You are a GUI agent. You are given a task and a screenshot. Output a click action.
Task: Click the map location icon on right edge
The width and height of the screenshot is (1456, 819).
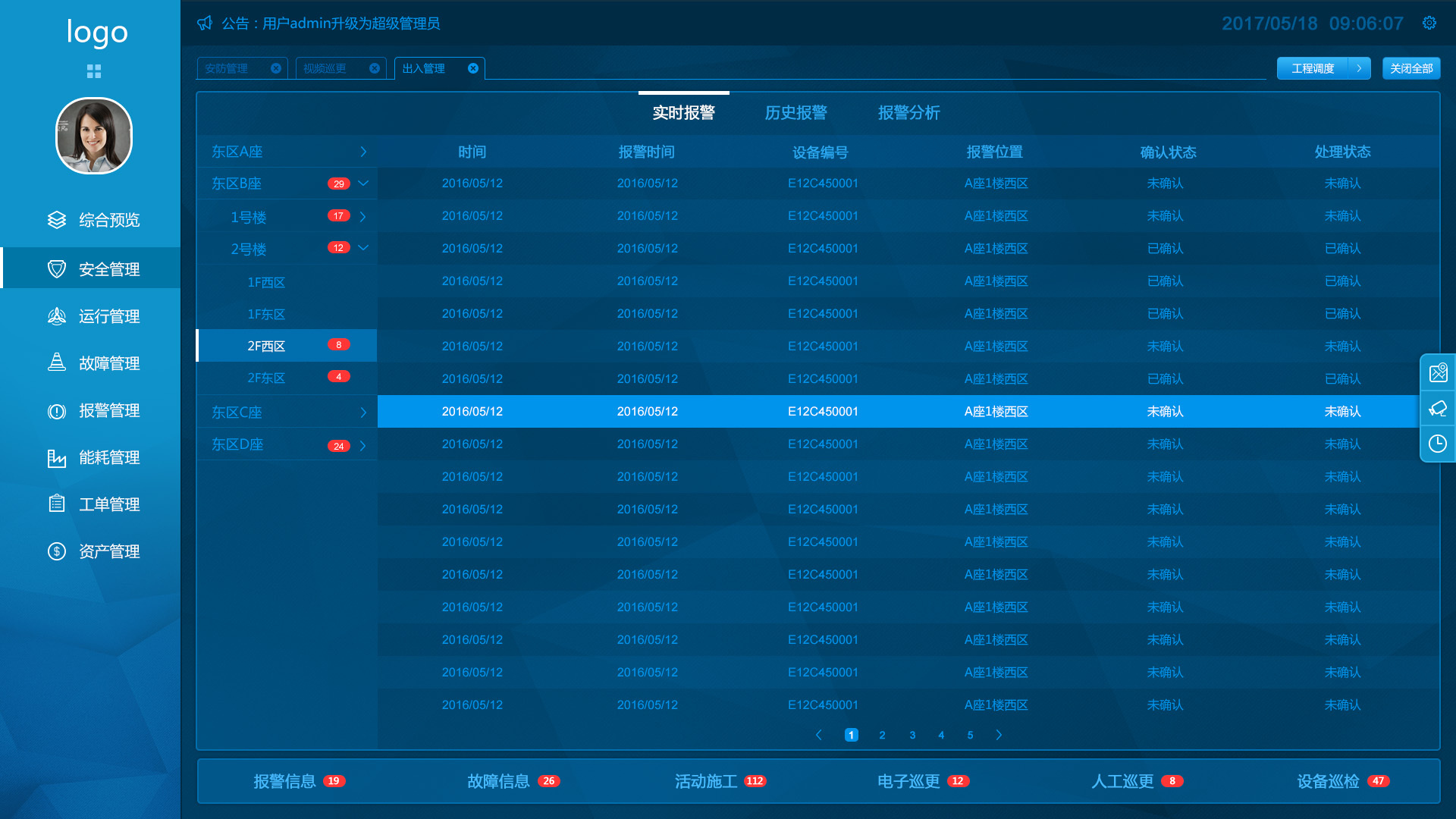[x=1439, y=372]
